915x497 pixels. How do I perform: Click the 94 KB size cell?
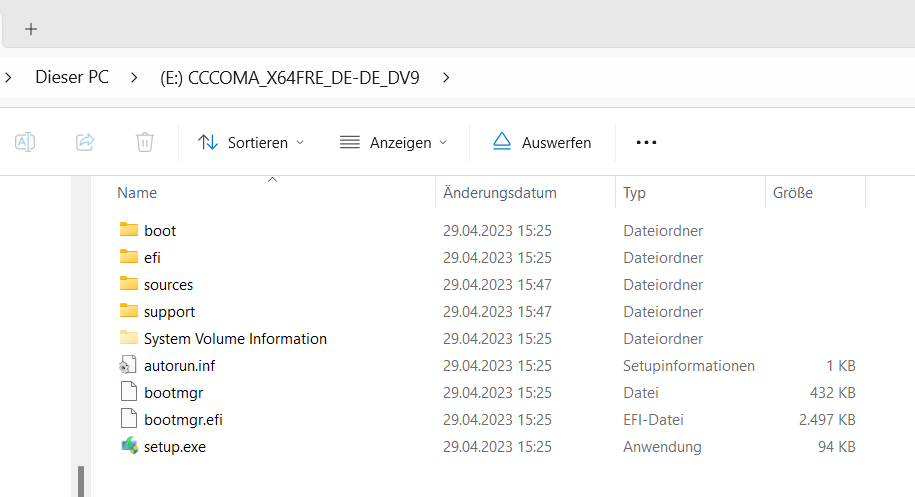tap(836, 447)
